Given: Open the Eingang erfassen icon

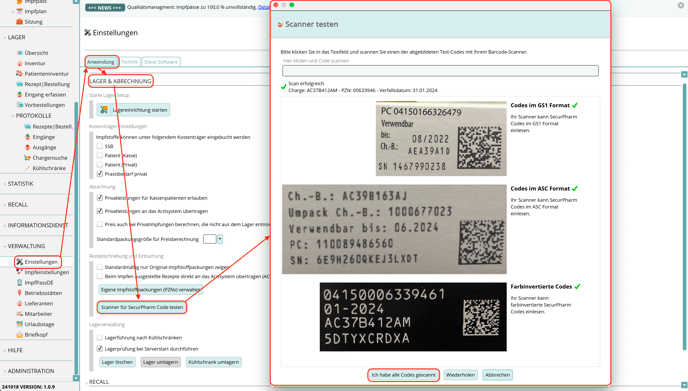Looking at the screenshot, I should pyautogui.click(x=19, y=94).
